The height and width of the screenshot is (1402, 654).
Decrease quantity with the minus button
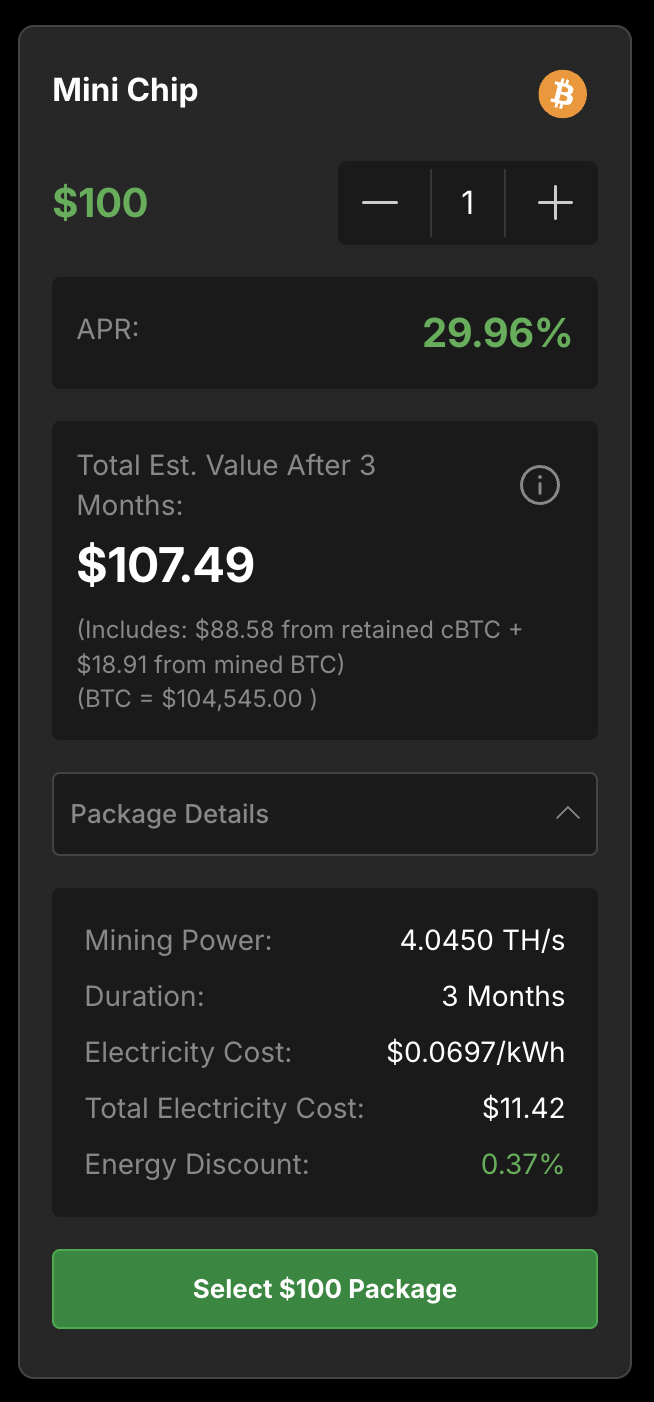pos(380,203)
